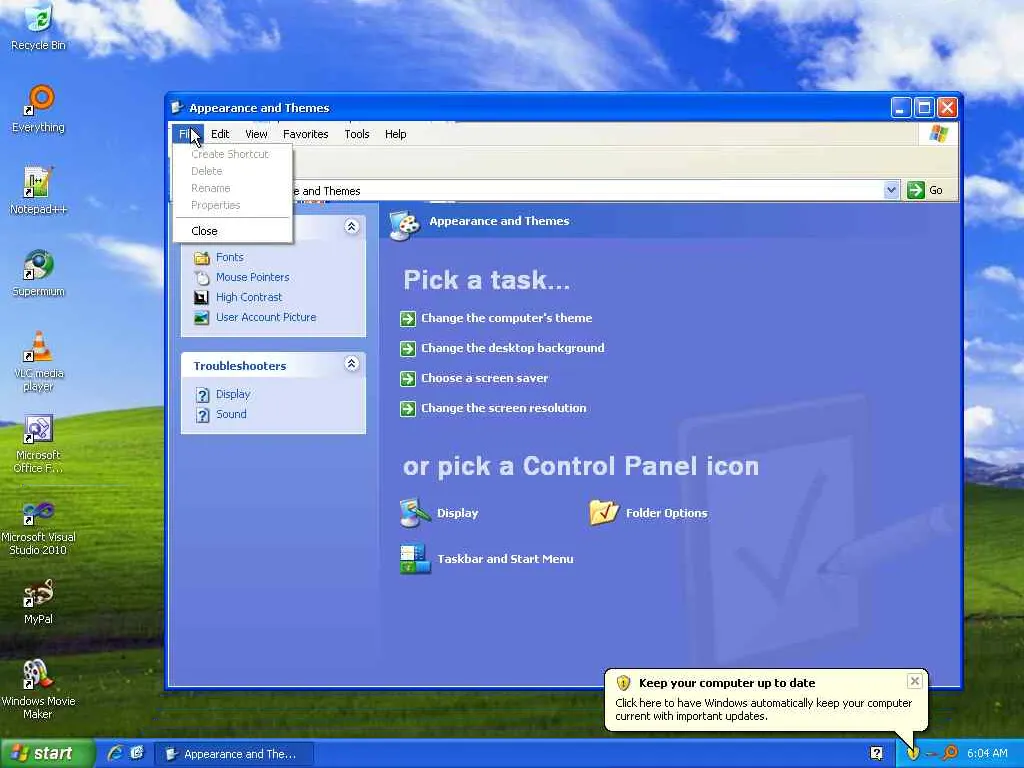
Task: Click the High Contrast link
Action: (249, 297)
